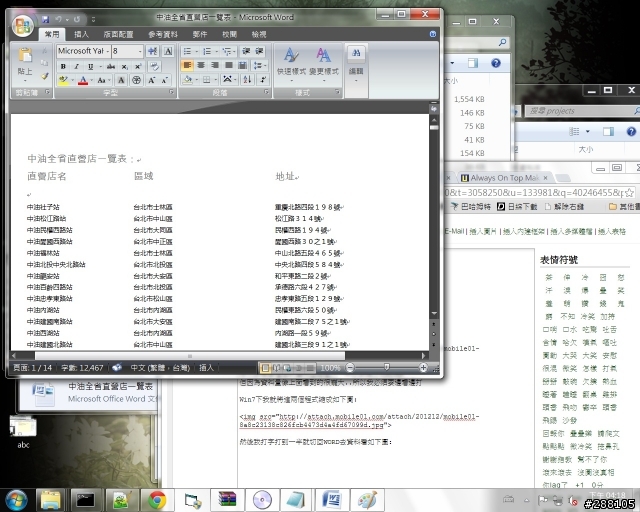Viewport: 640px width, 512px height.
Task: Open the Shading paint bucket dropdown arrow
Action: coord(196,80)
